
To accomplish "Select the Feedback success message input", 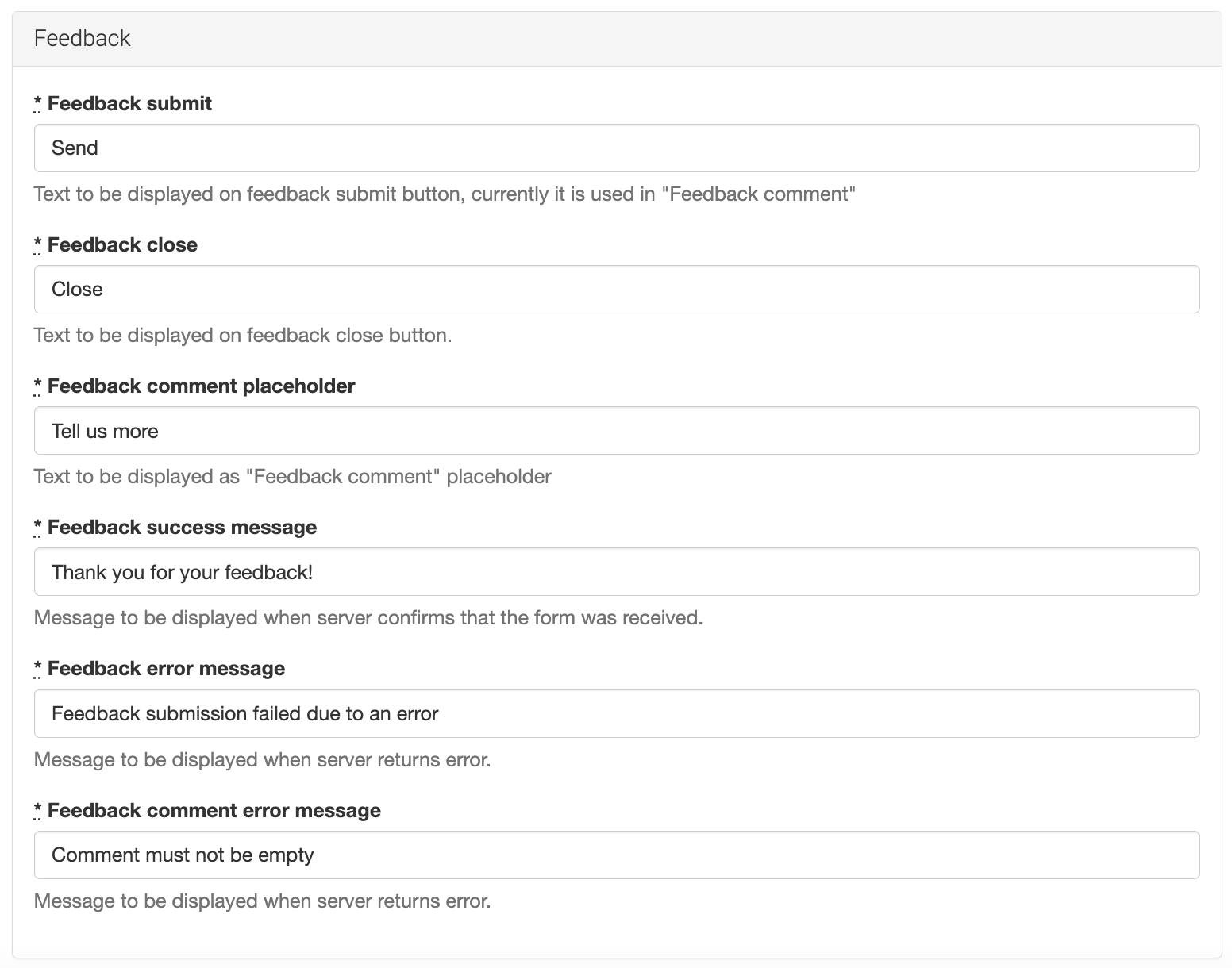I will [616, 572].
